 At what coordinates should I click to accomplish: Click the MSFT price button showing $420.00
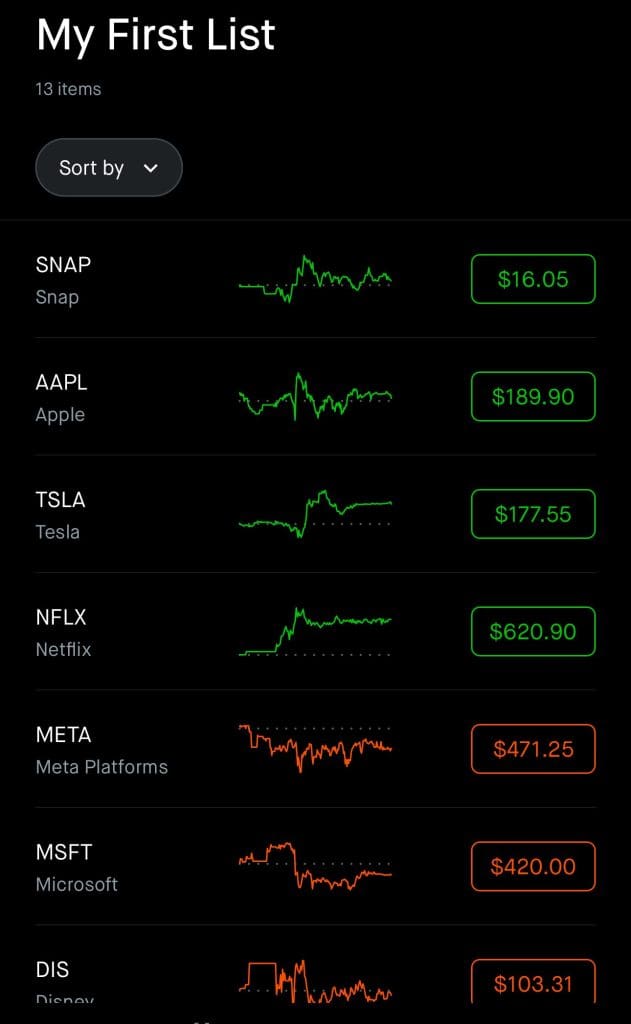pos(532,866)
